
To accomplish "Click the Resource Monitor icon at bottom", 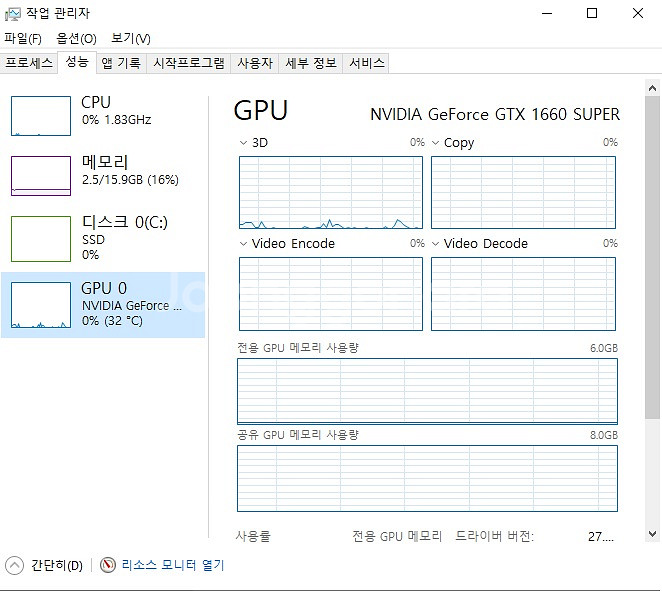I will pos(108,565).
